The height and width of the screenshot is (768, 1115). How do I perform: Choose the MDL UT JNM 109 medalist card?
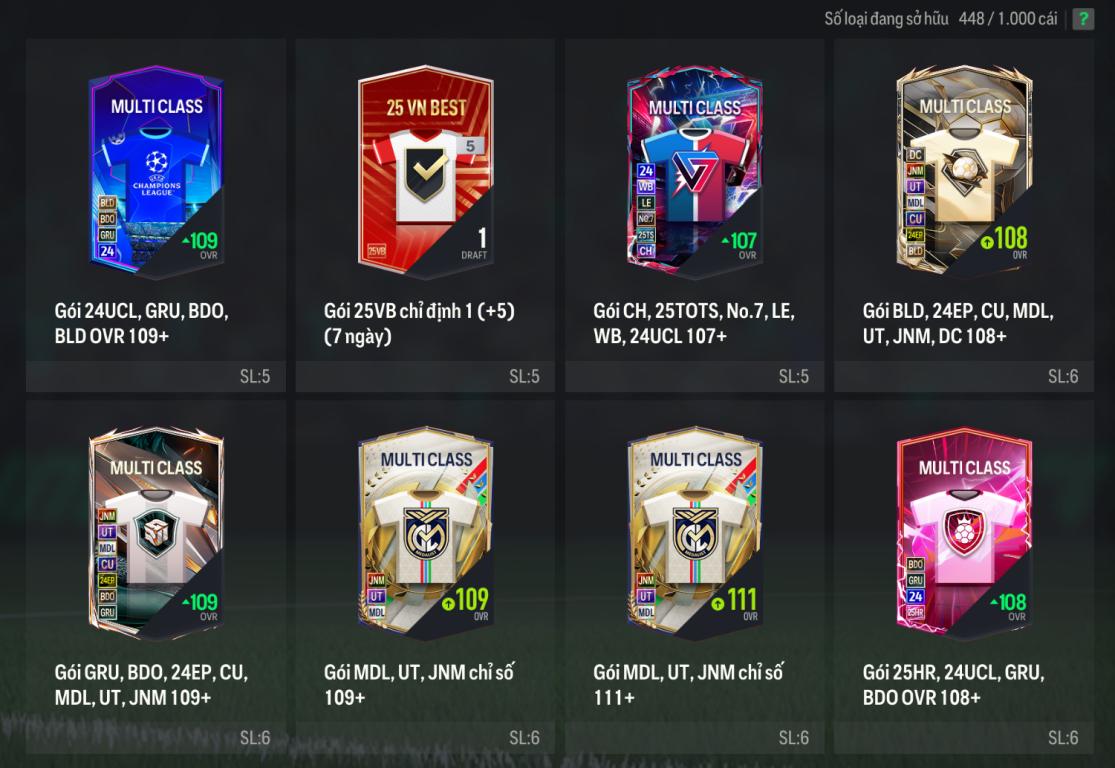click(x=425, y=533)
